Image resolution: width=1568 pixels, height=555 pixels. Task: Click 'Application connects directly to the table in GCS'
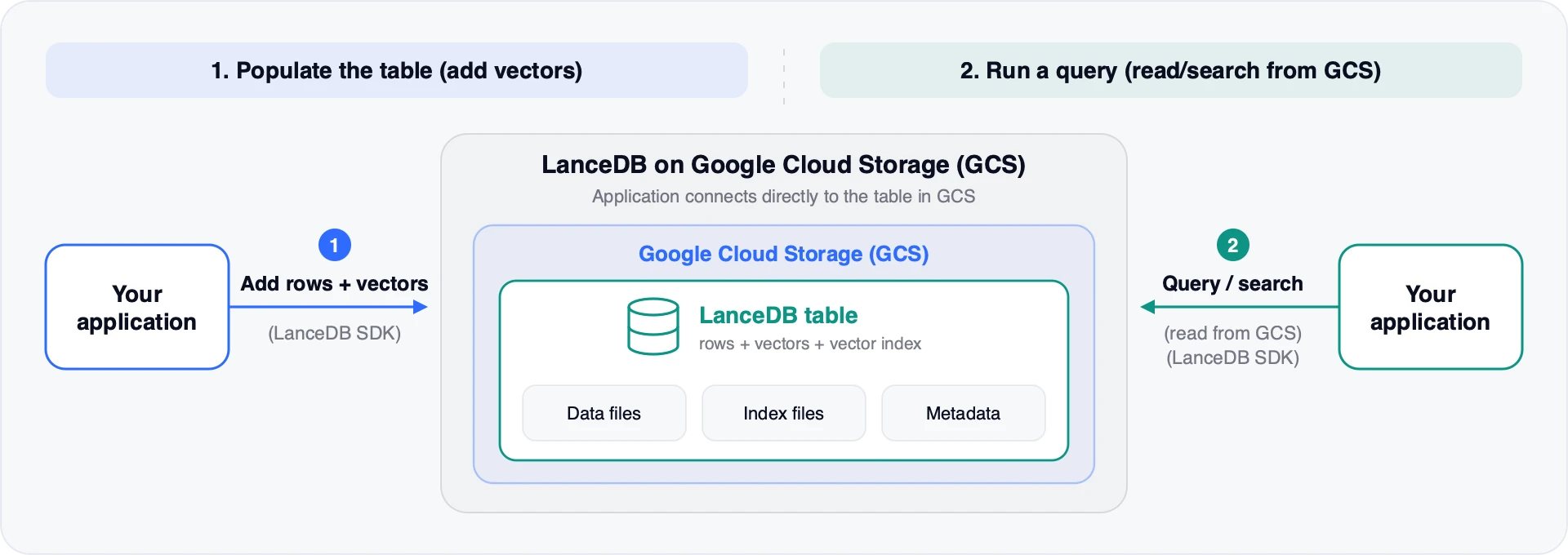784,197
